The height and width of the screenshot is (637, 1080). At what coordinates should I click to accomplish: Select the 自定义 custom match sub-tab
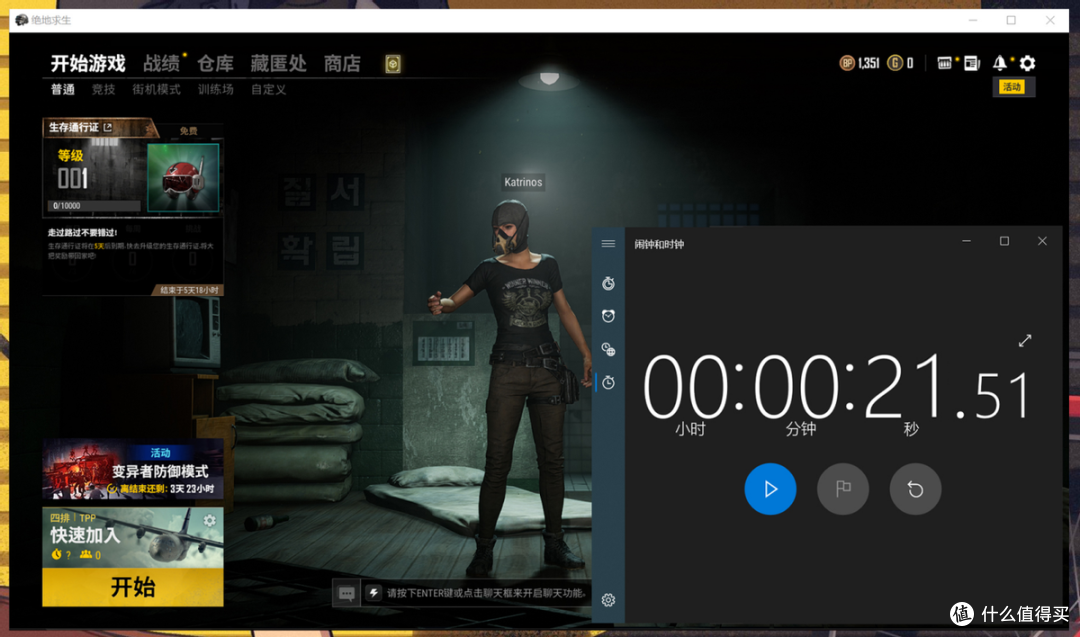tap(269, 90)
